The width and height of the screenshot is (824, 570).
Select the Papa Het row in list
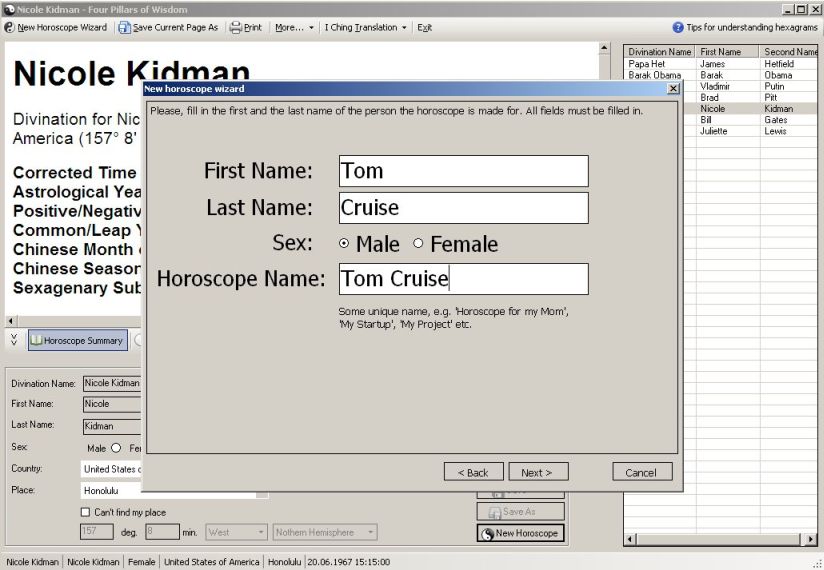720,64
